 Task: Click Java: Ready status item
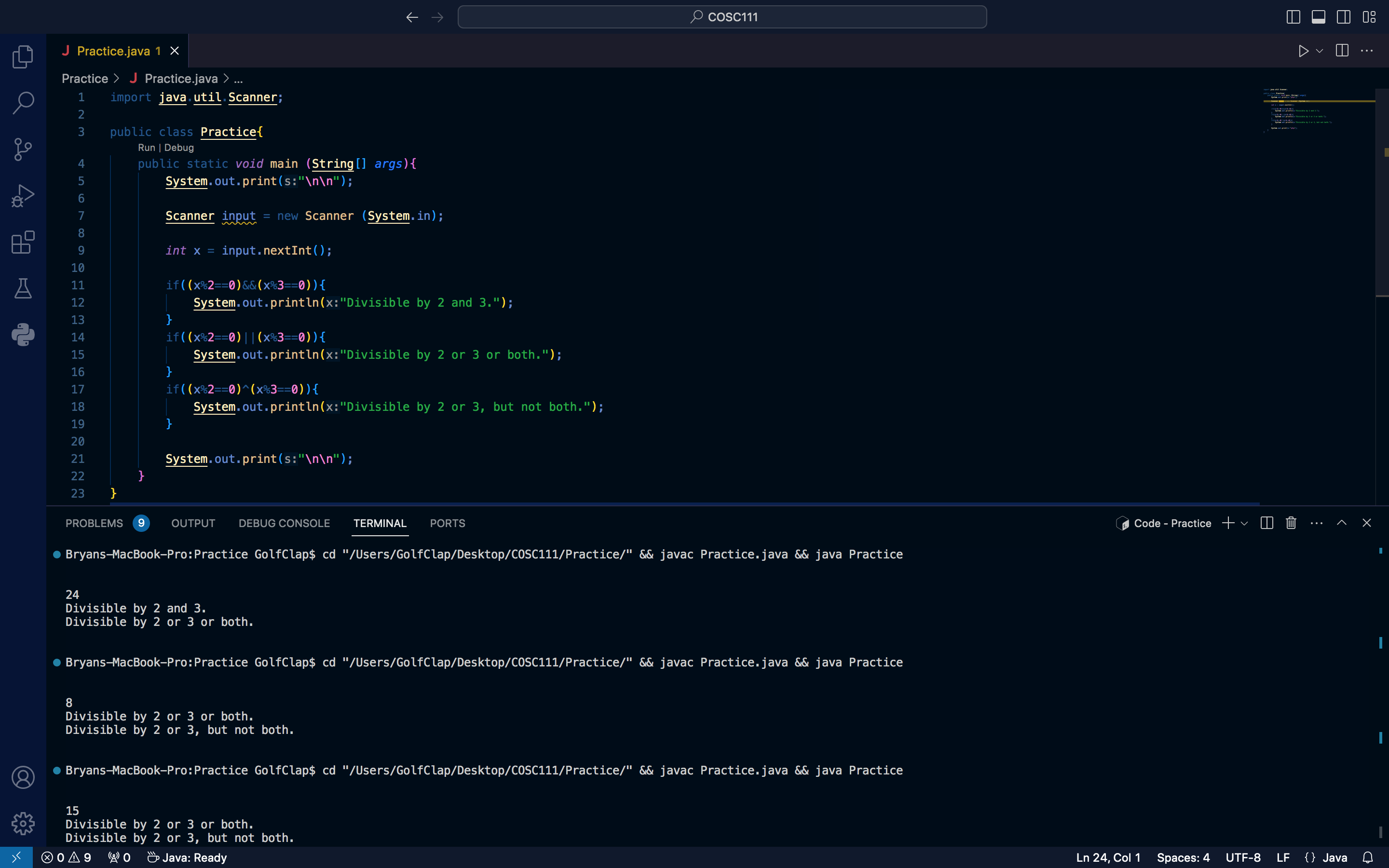tap(187, 858)
